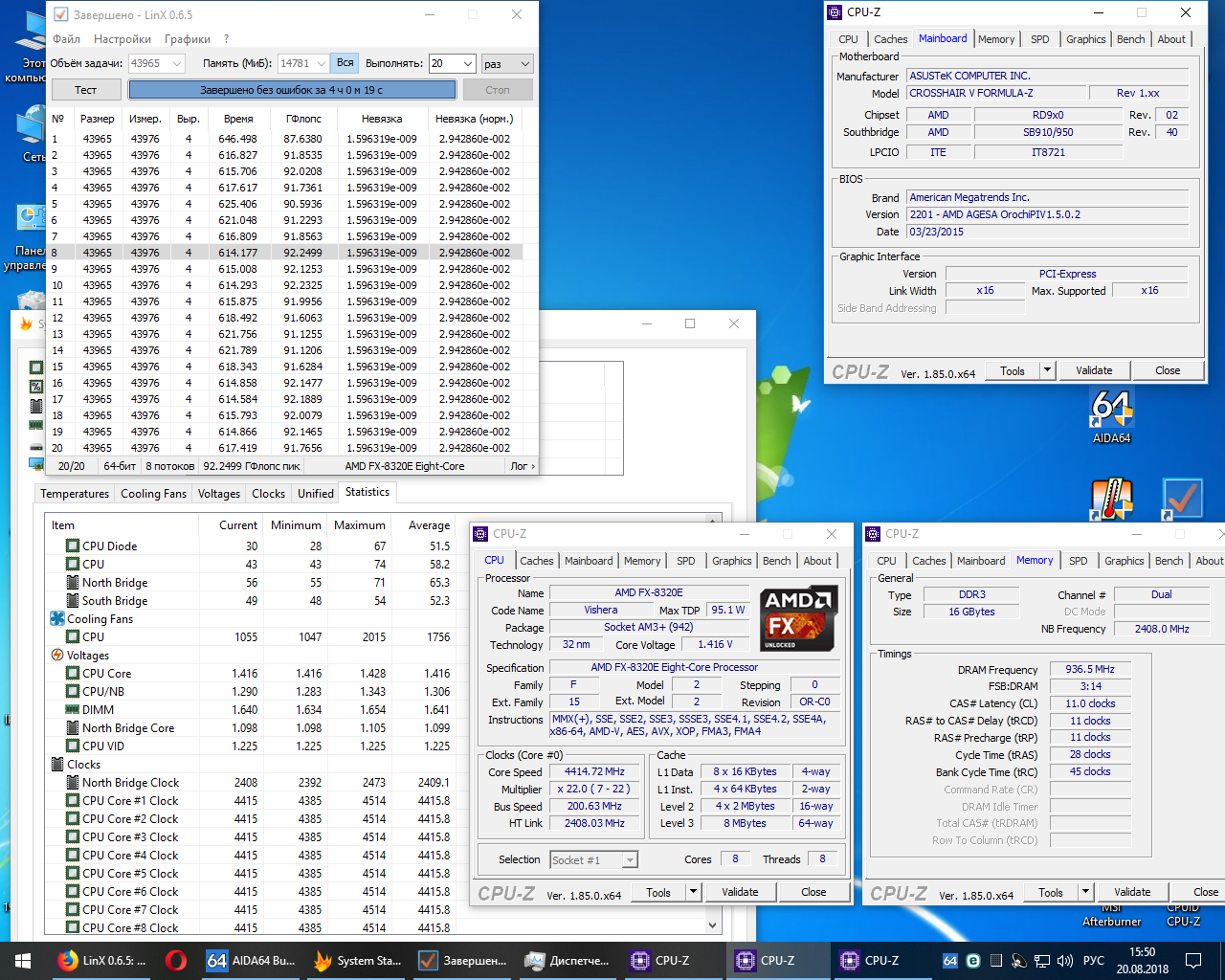Viewport: 1225px width, 980px height.
Task: Click the Тест button in LinX
Action: 86,90
